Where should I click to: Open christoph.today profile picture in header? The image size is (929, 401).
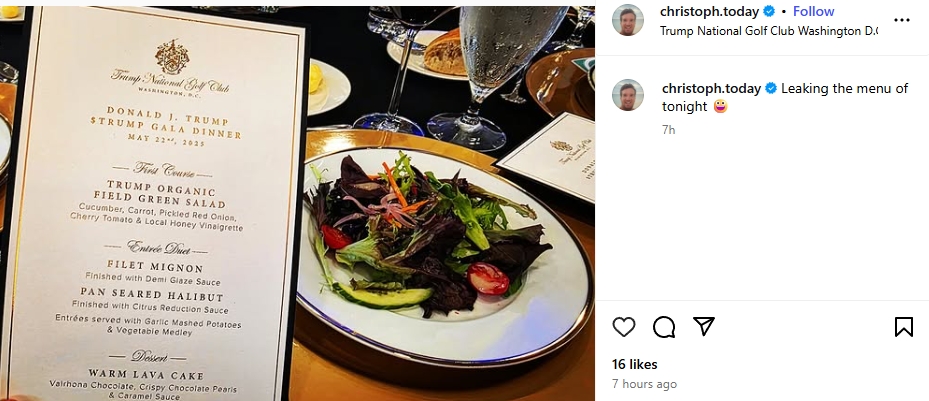coord(627,20)
